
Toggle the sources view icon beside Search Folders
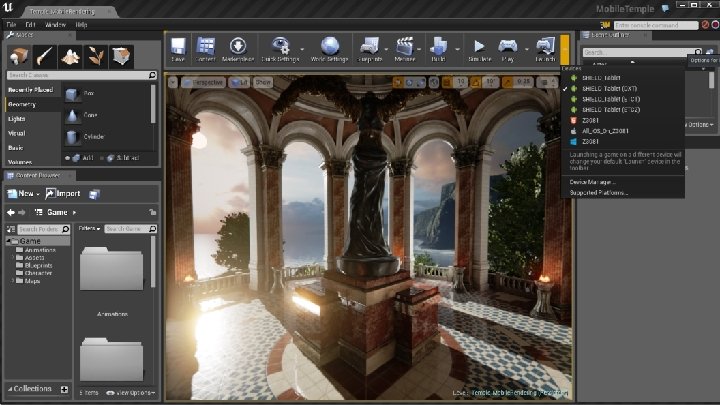(11, 229)
